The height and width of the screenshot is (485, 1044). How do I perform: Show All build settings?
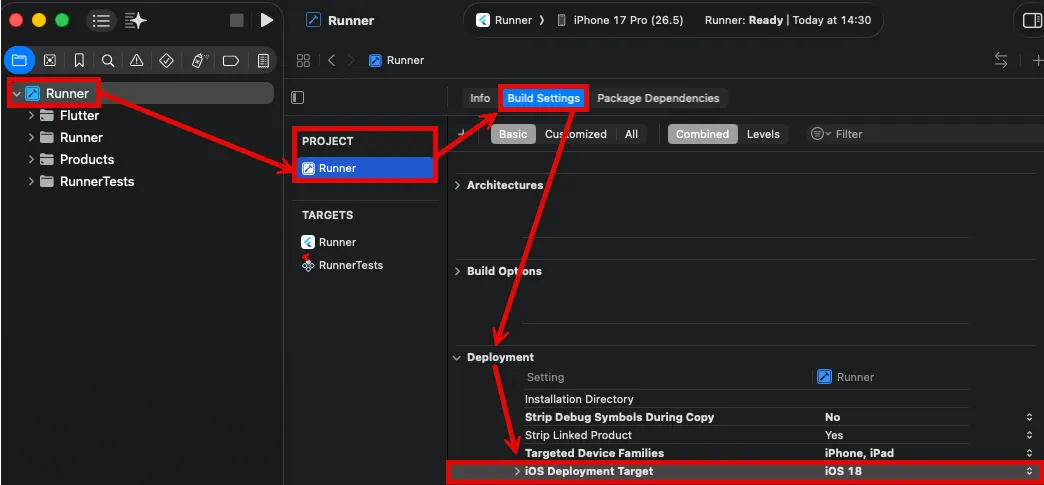(x=631, y=134)
